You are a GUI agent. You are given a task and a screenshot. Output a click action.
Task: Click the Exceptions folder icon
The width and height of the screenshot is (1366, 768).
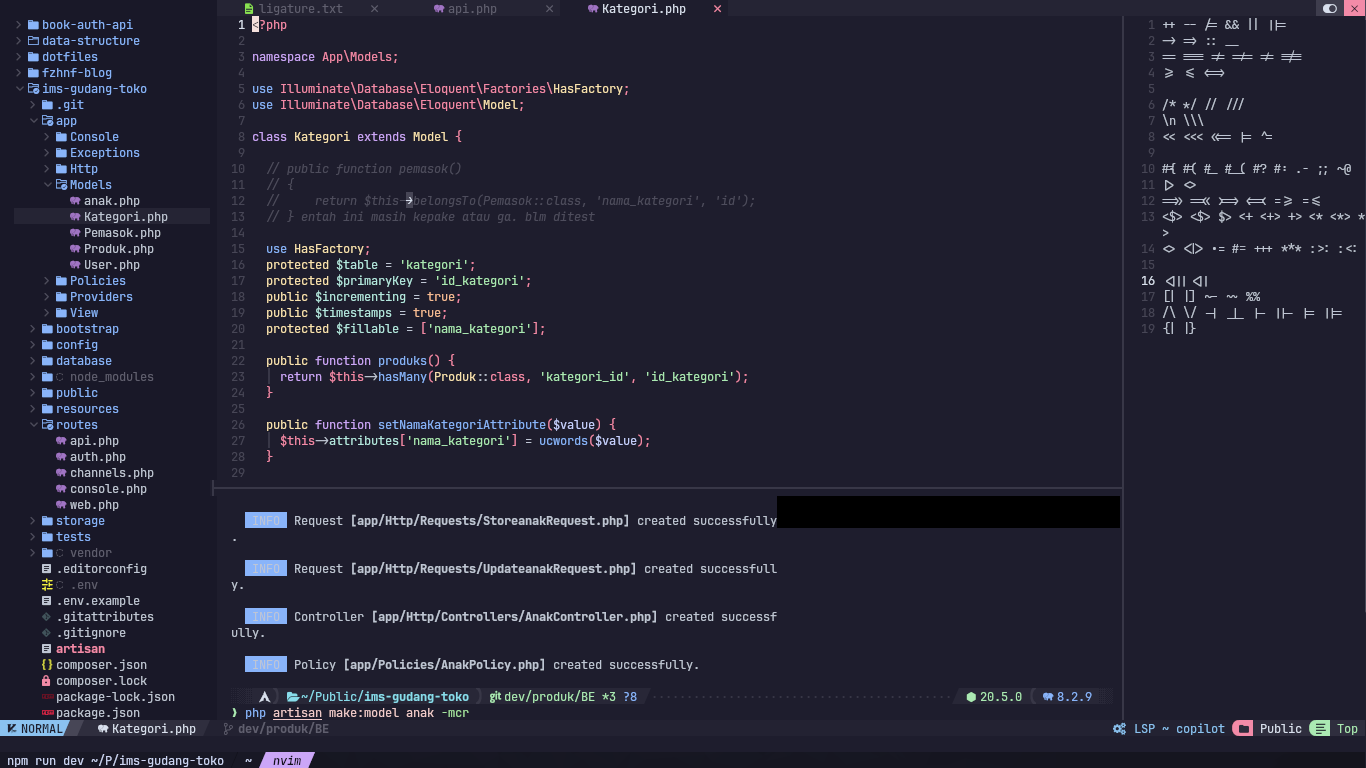[x=61, y=153]
